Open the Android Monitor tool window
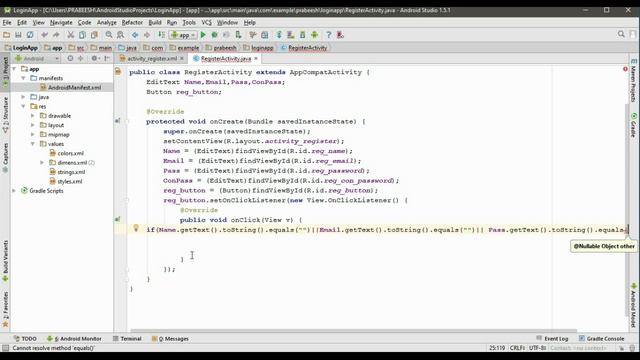The image size is (640, 360). 75,338
